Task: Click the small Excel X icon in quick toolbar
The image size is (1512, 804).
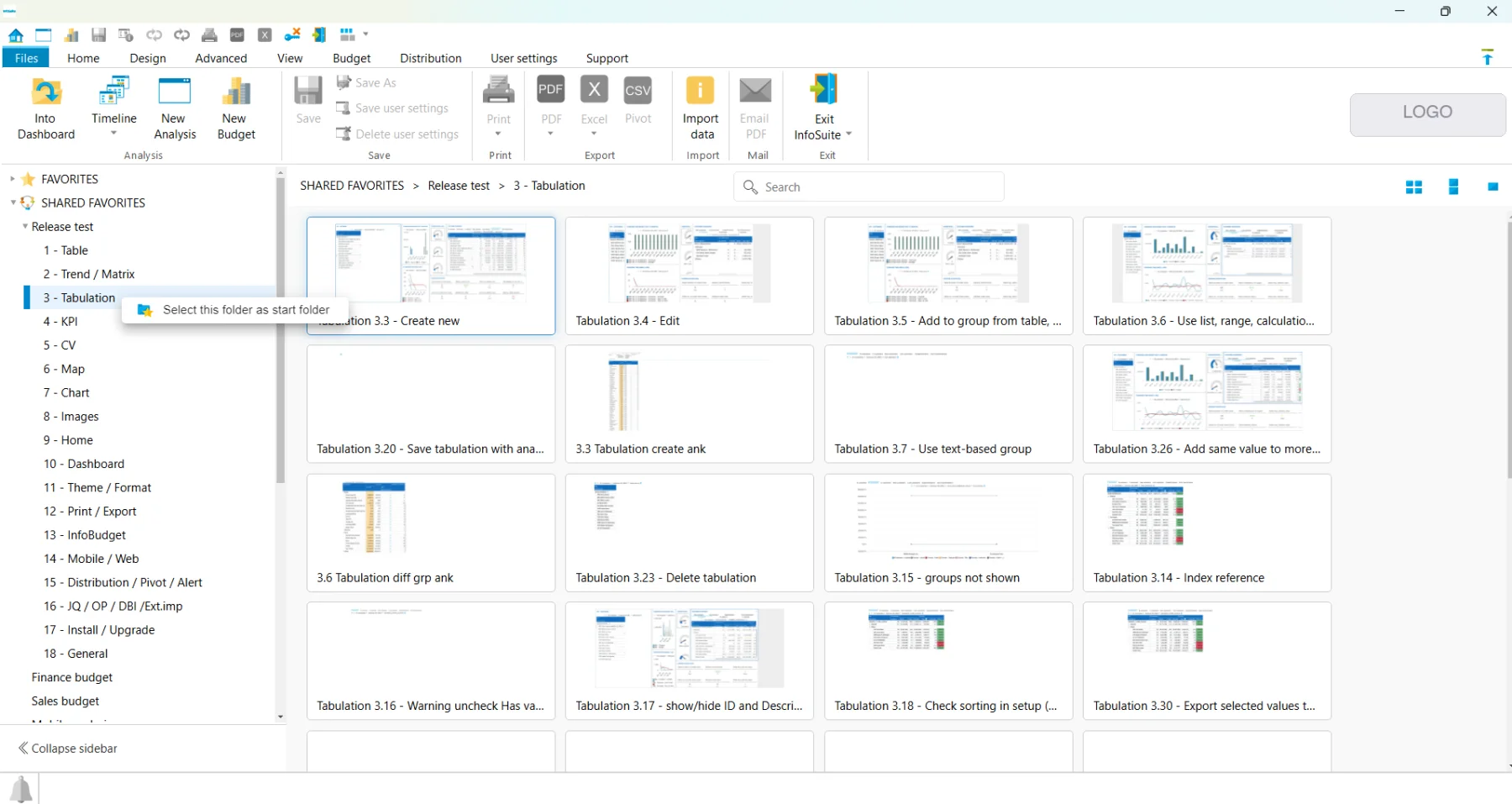Action: 265,35
